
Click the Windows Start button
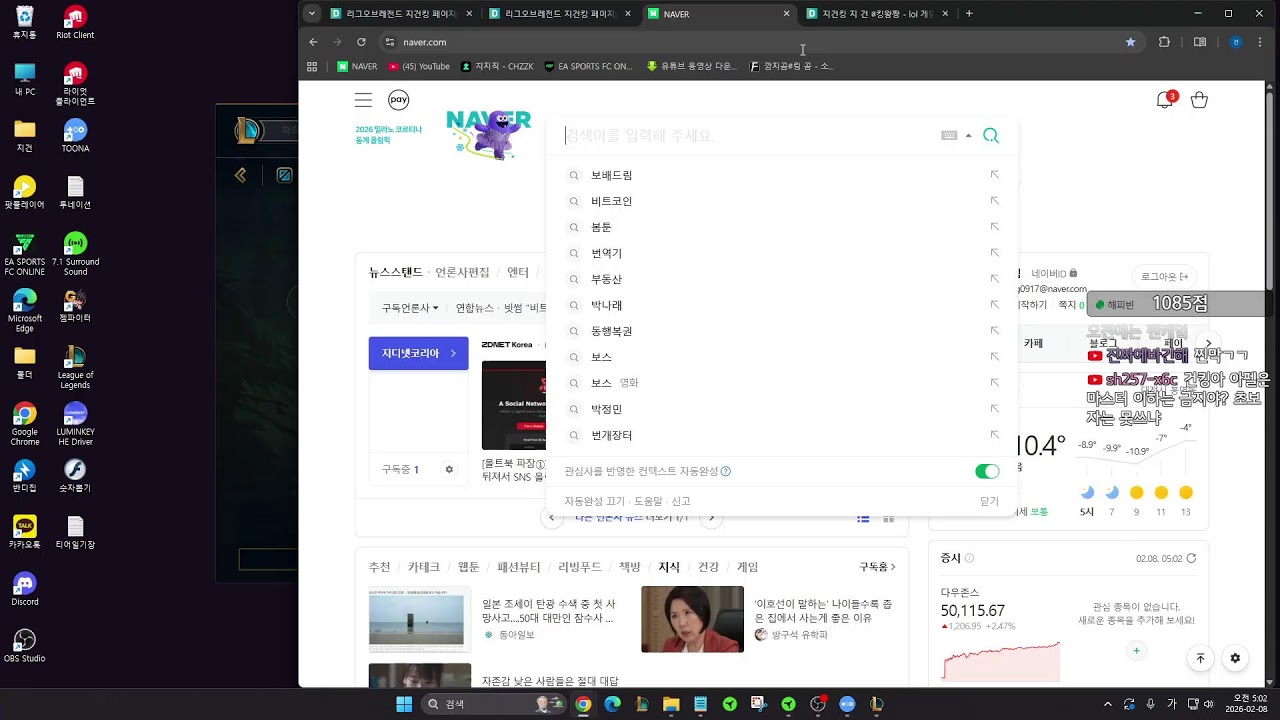click(x=404, y=704)
